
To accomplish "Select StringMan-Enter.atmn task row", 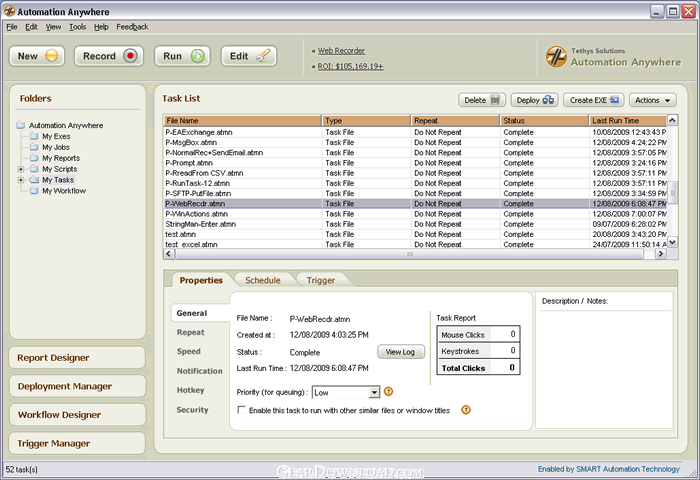I will 415,224.
